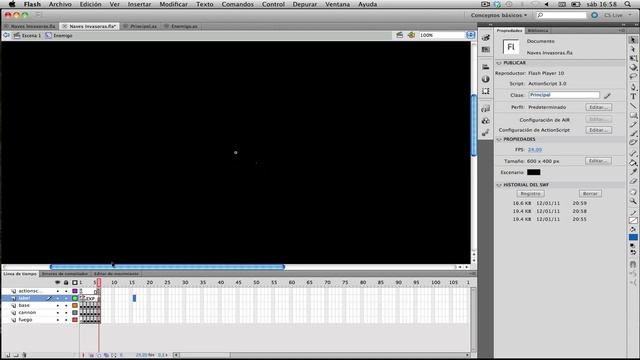Toggle visibility dot of actionsc layer

(x=58, y=291)
